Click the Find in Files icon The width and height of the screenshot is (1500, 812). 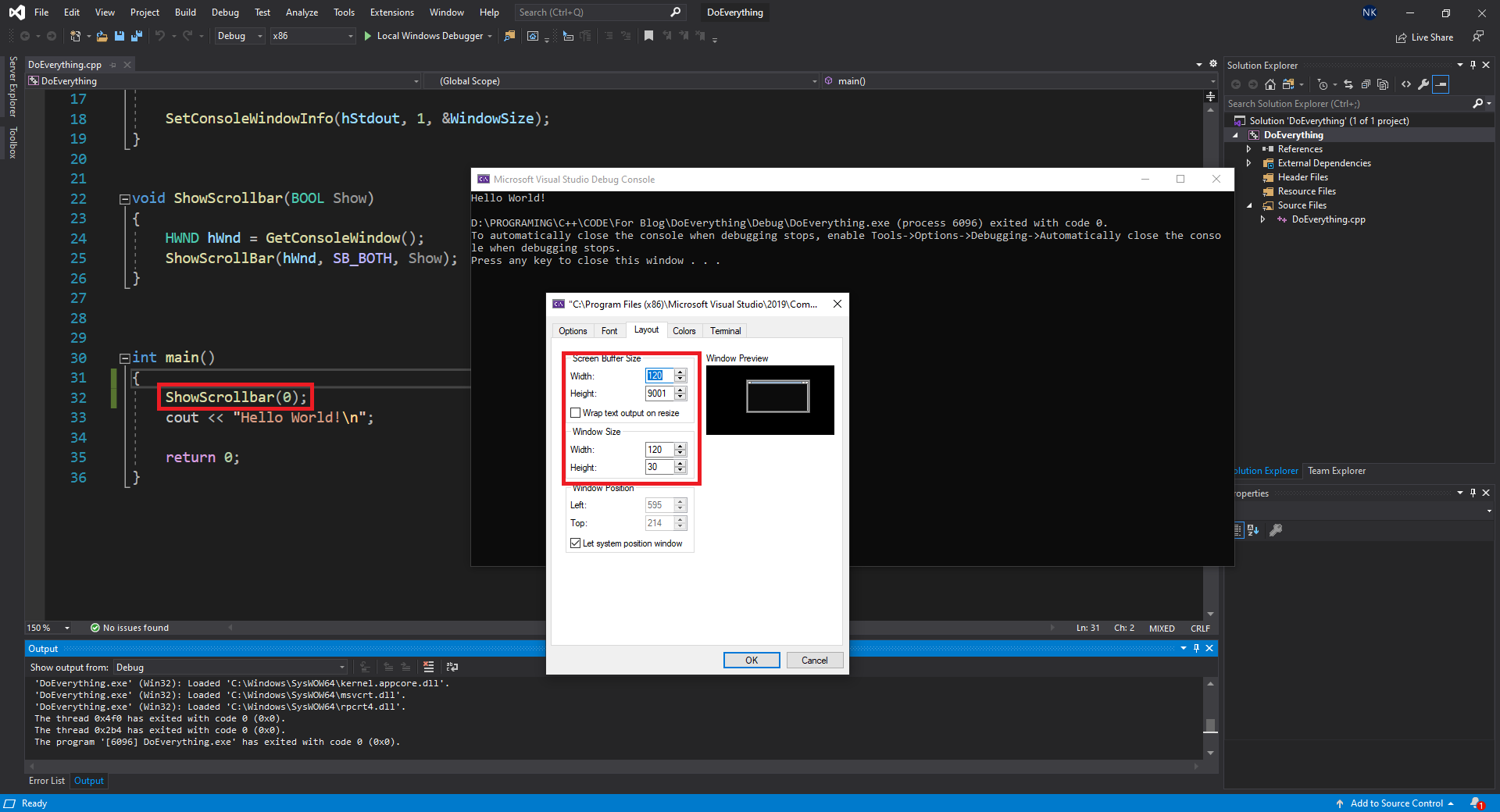(x=510, y=36)
